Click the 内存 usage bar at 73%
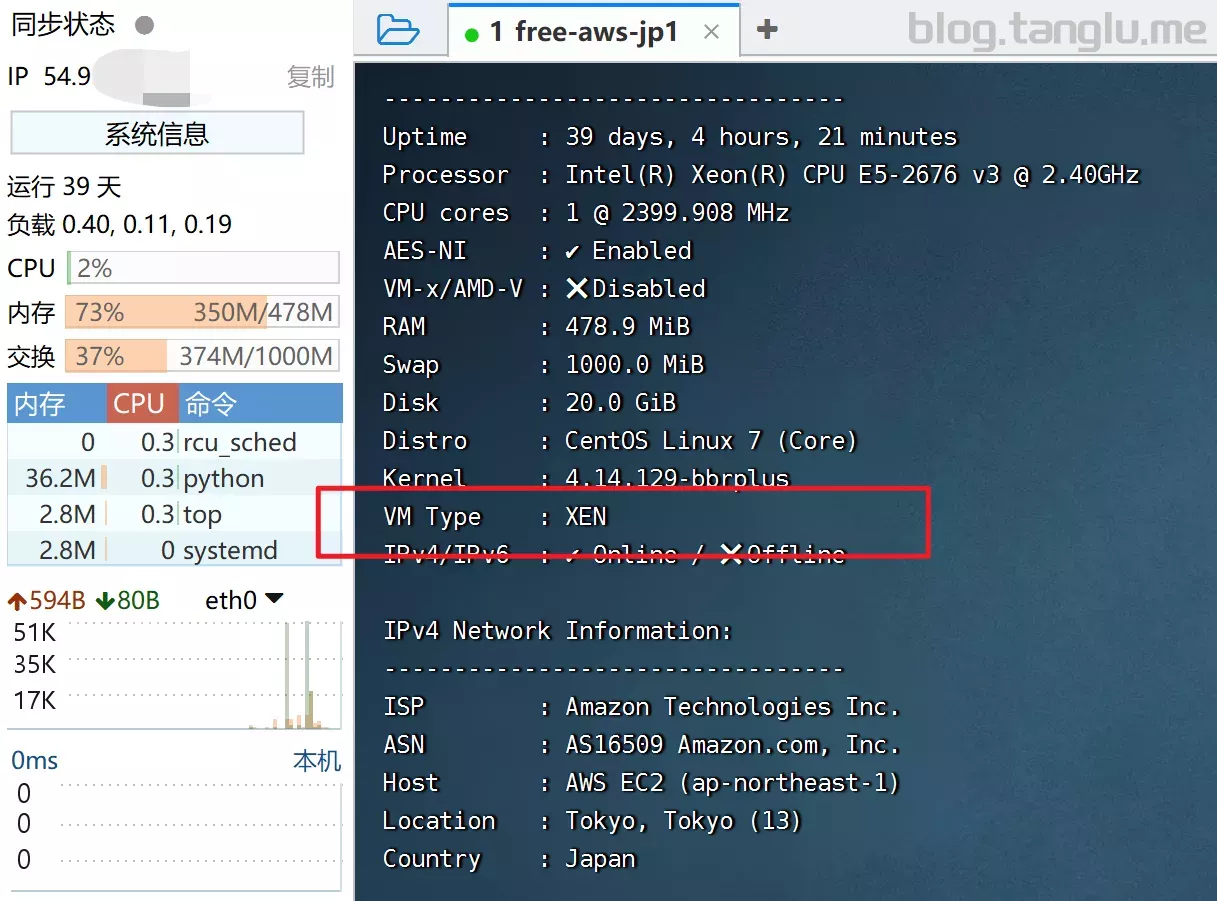 (202, 312)
